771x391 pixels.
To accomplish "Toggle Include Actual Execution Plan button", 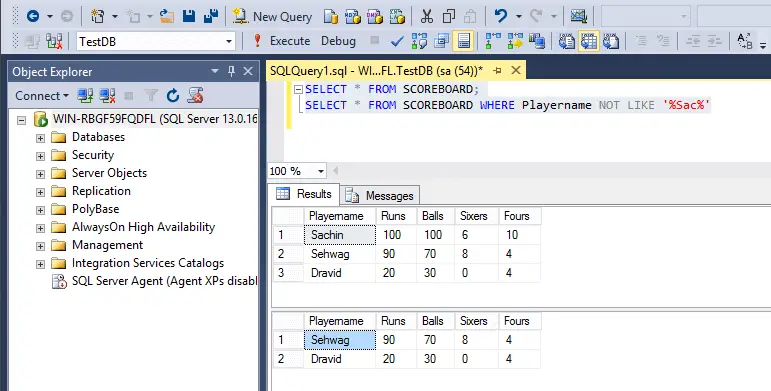I will tap(493, 41).
